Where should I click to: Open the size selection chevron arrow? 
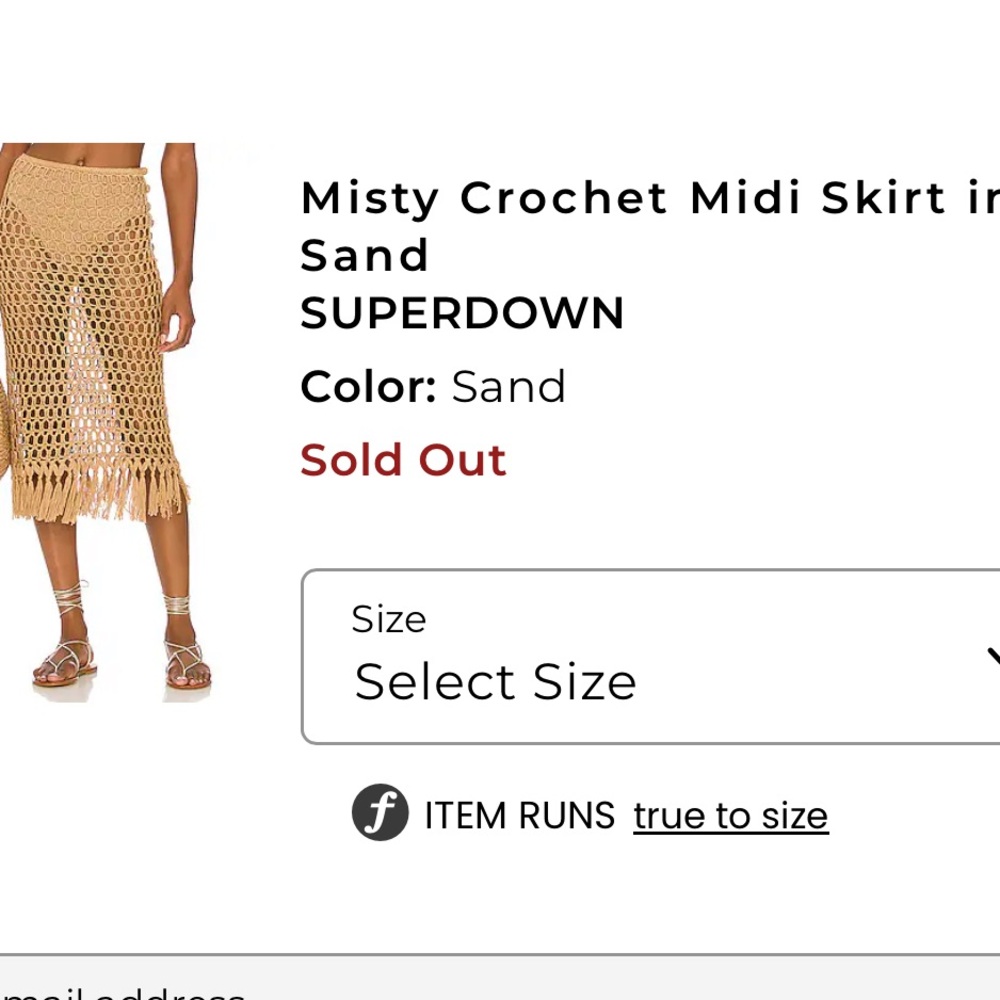click(x=993, y=655)
